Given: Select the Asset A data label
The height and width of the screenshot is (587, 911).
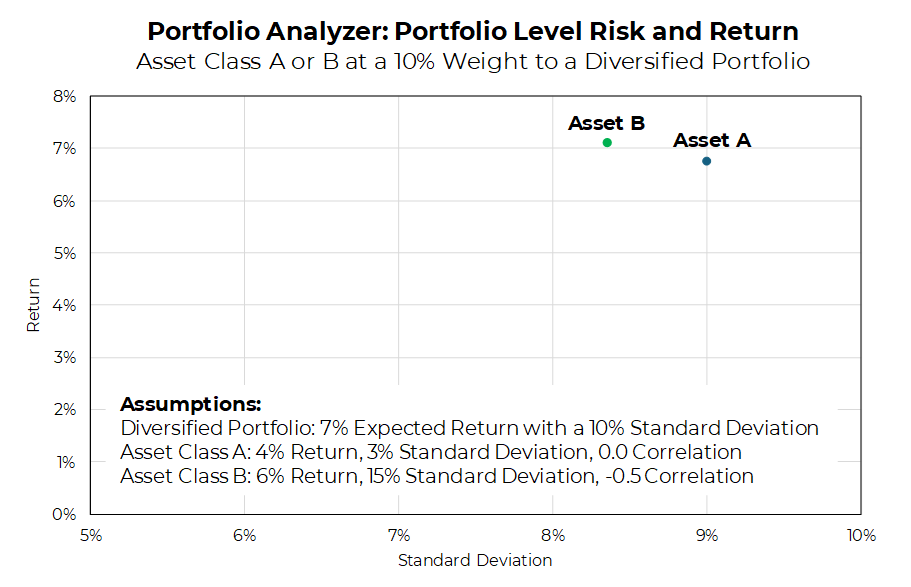Looking at the screenshot, I should (712, 141).
